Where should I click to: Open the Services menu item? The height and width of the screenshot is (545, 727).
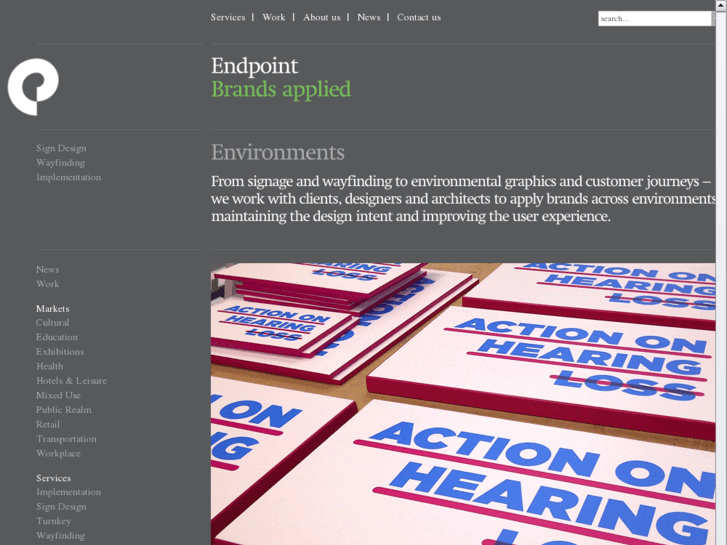tap(228, 17)
